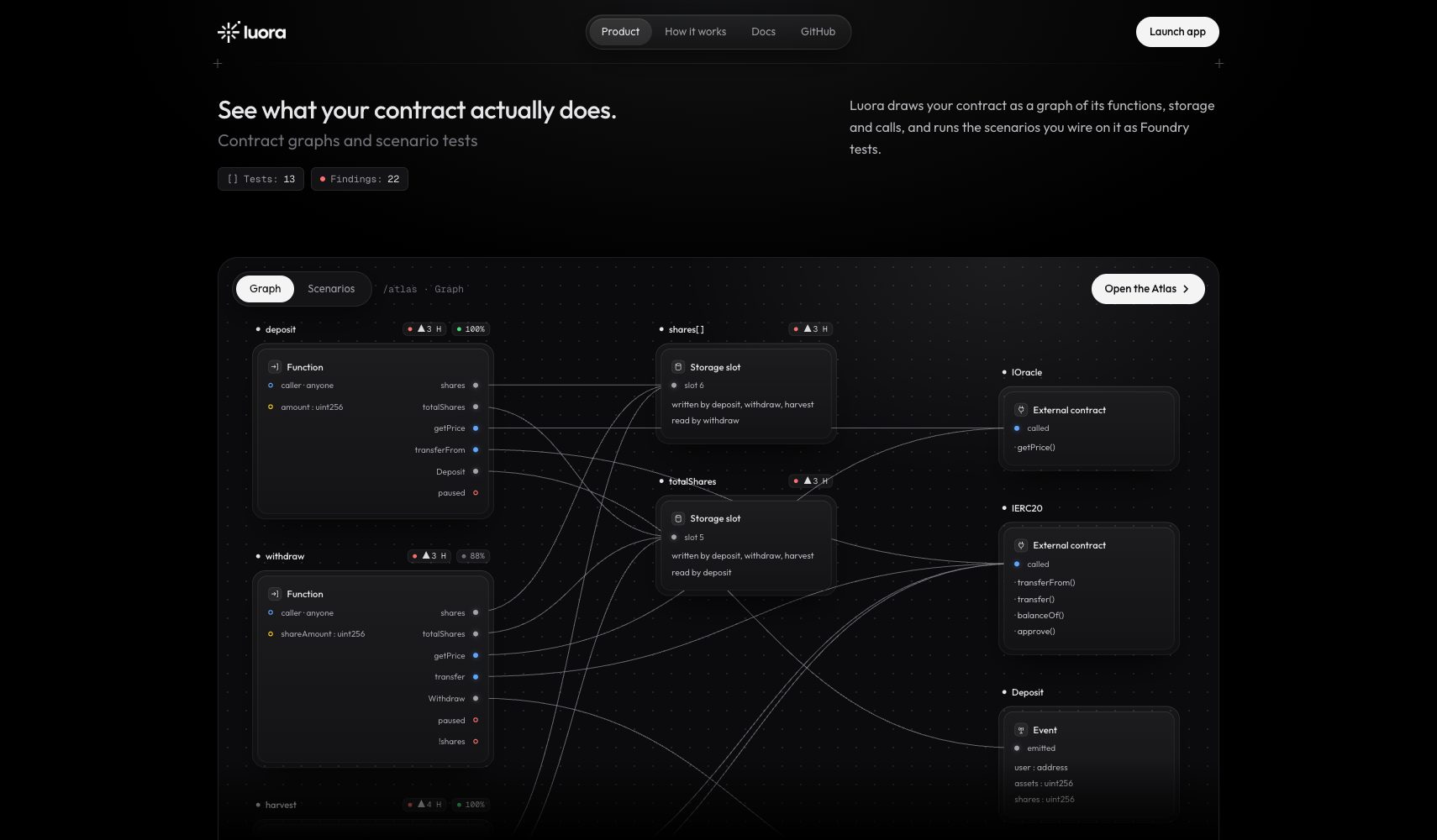The image size is (1437, 840).
Task: Click the slot 5 port indicator
Action: [674, 538]
